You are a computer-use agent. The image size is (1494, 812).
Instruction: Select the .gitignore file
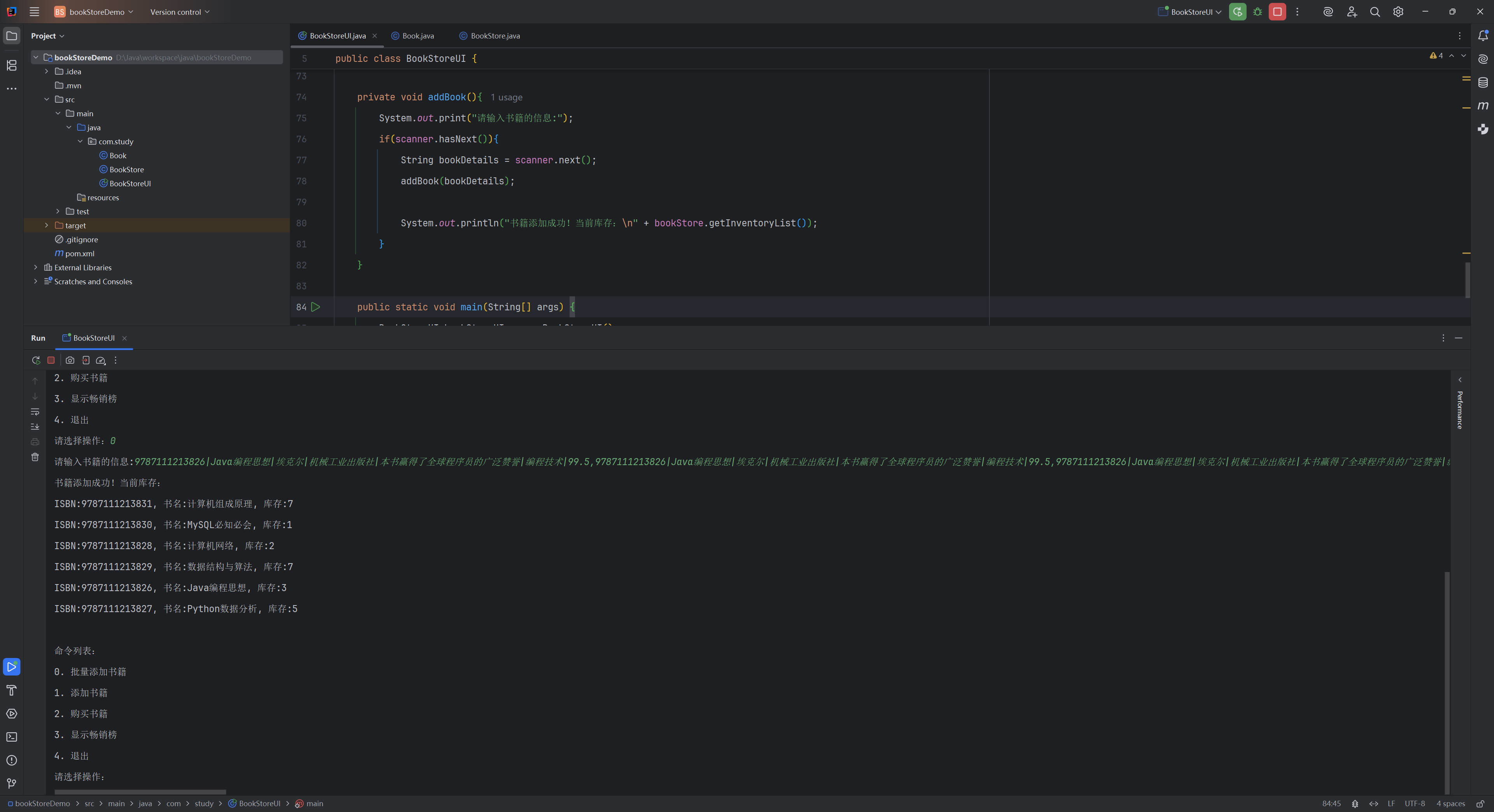pyautogui.click(x=77, y=240)
